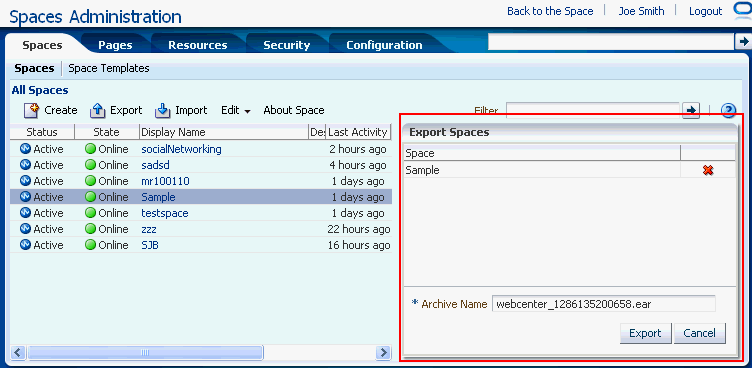Click right arrow of horizontal scrollbar
The width and height of the screenshot is (752, 368).
point(383,353)
